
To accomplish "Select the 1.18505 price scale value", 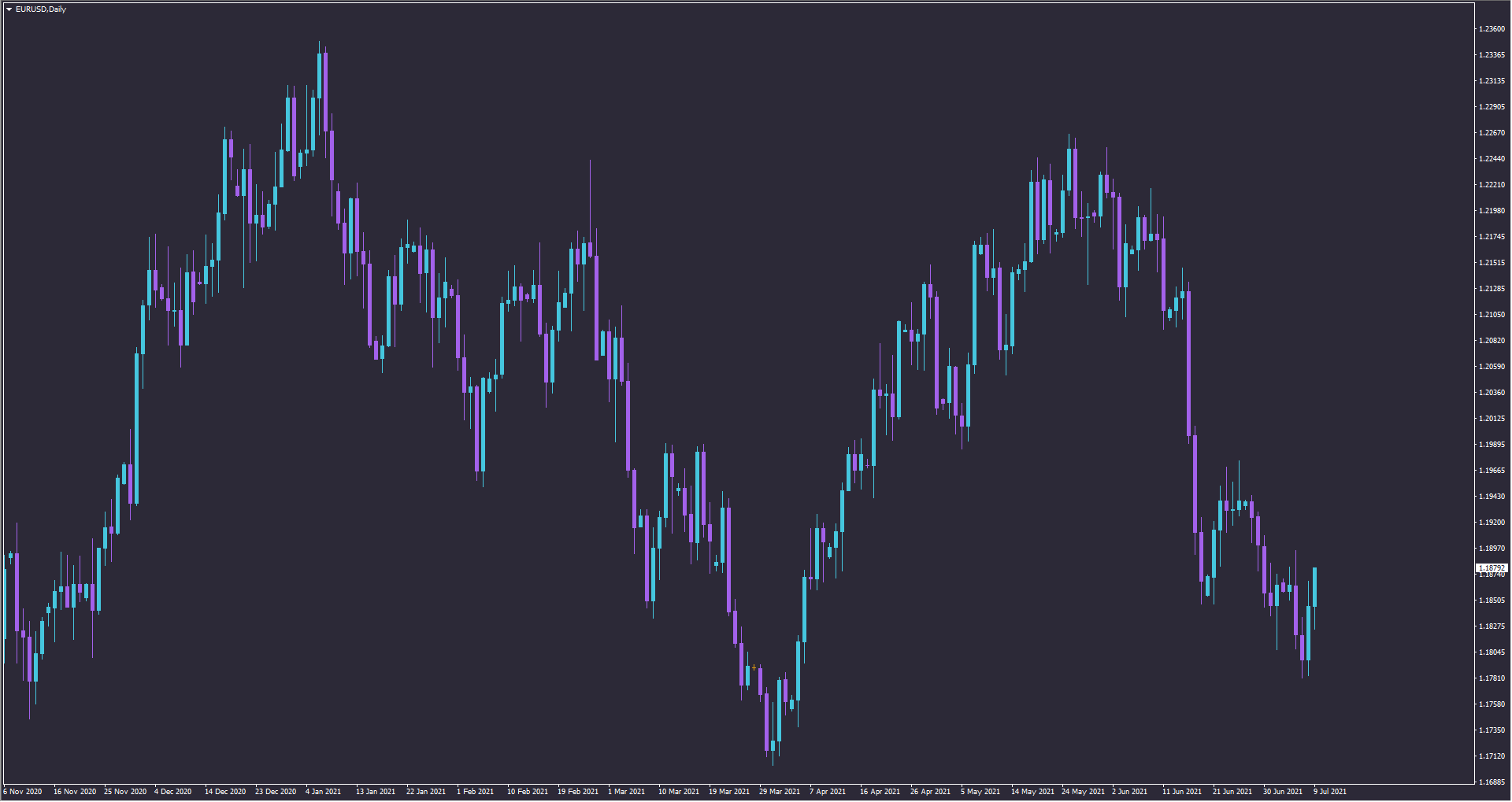I will [1492, 601].
